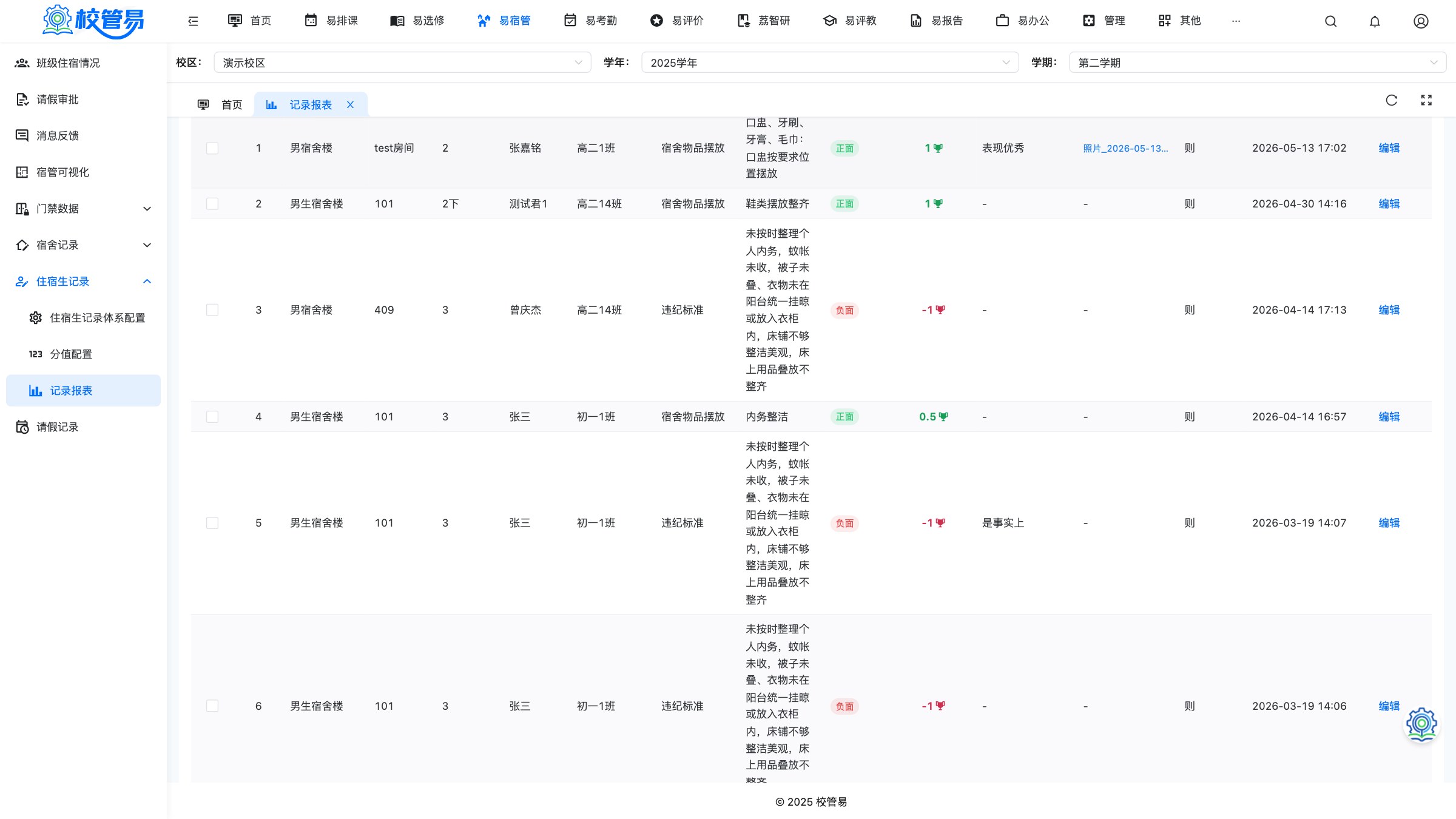Screen dimensions: 1456x819
Task: Click the 是事实上 remark cell
Action: pyautogui.click(x=1003, y=523)
